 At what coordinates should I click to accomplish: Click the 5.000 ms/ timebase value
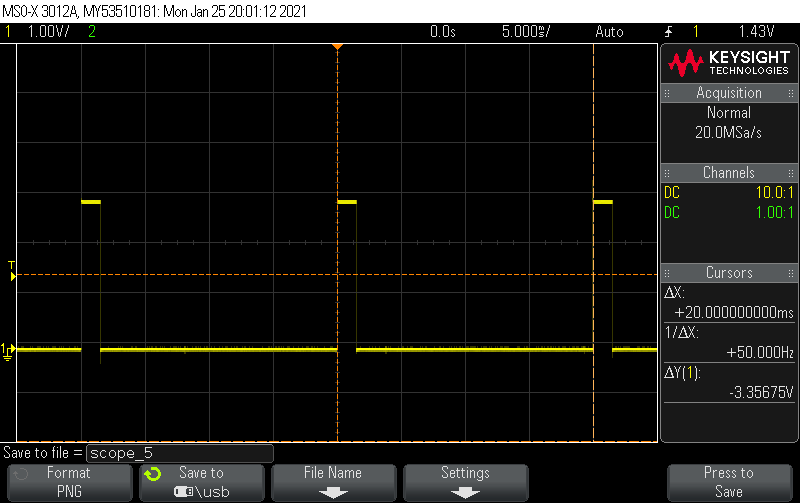tap(526, 32)
